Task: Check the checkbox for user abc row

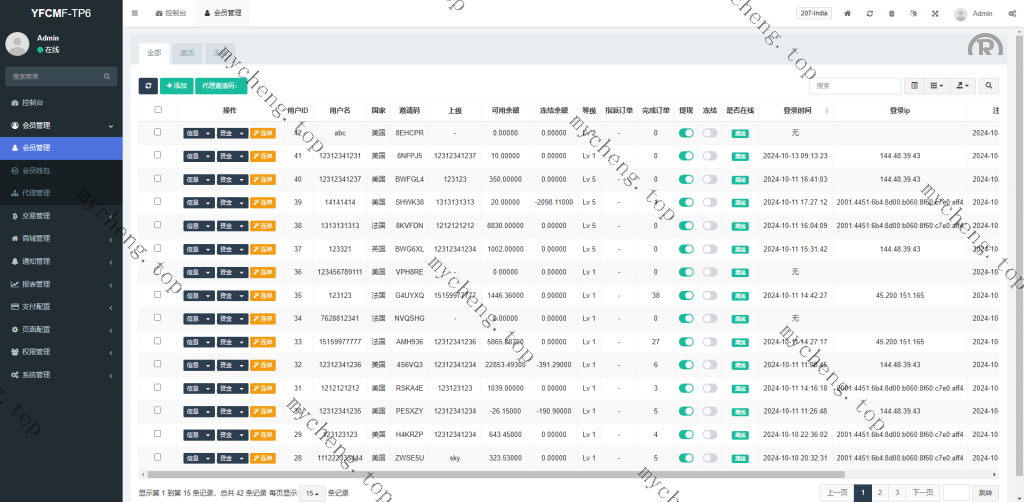Action: (x=158, y=132)
